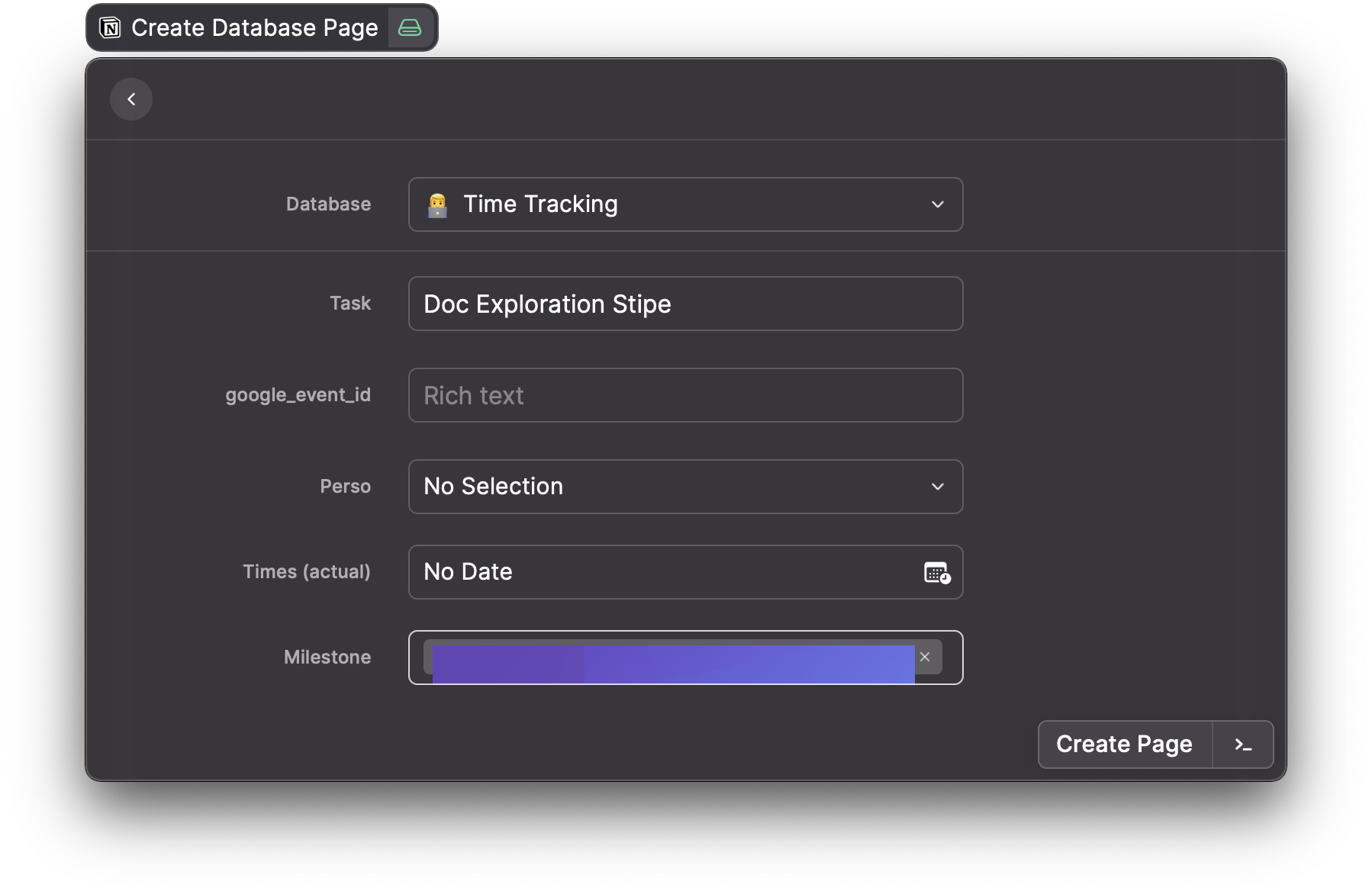Click the Task field with Doc Exploration Stipe
This screenshot has width=1372, height=894.
pyautogui.click(x=685, y=304)
